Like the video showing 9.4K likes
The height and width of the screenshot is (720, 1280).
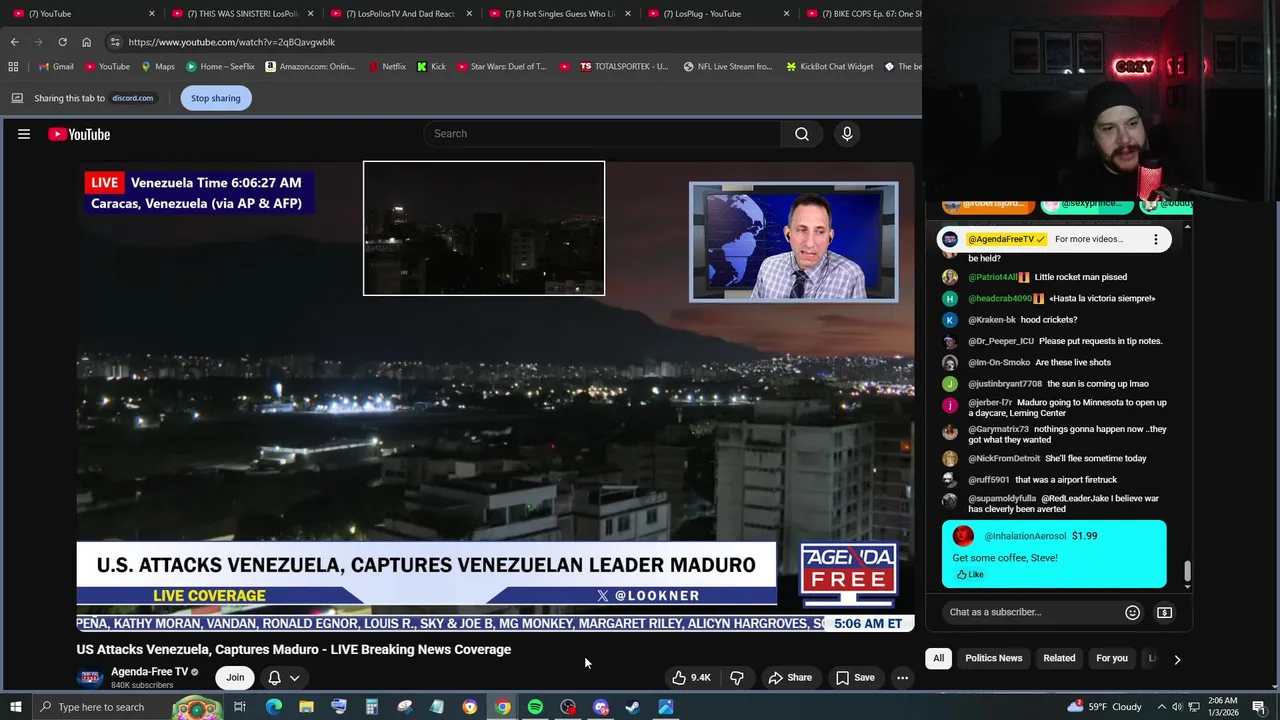691,678
